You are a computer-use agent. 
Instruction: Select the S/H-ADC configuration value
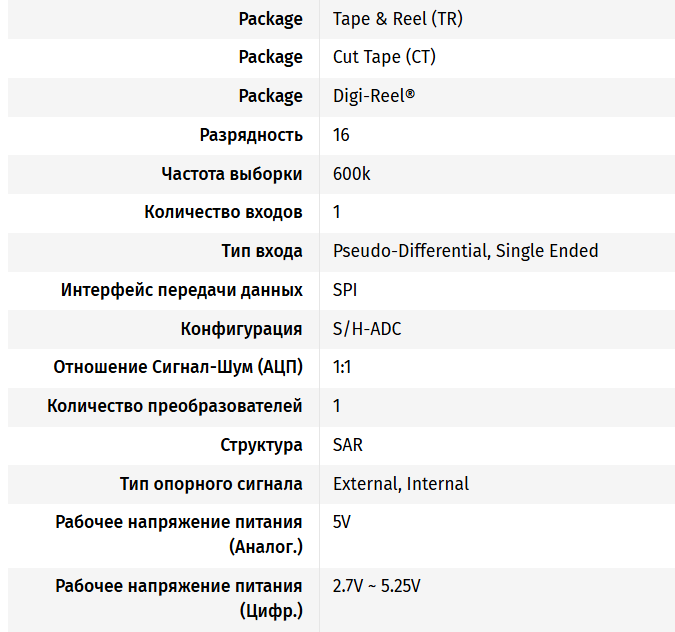point(367,329)
